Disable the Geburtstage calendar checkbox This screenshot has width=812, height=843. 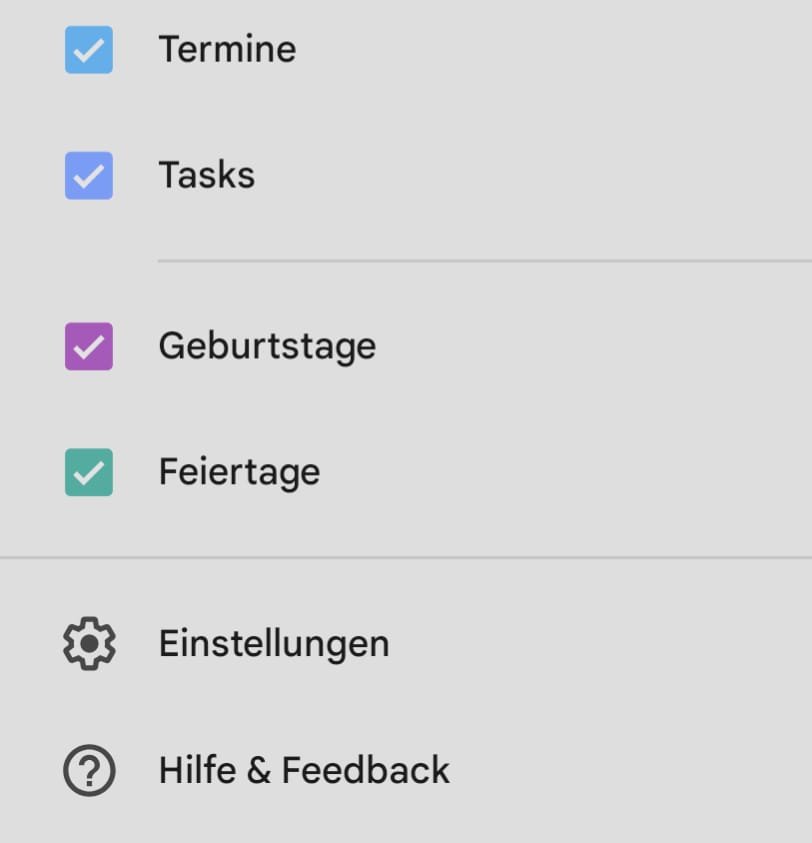[x=89, y=346]
